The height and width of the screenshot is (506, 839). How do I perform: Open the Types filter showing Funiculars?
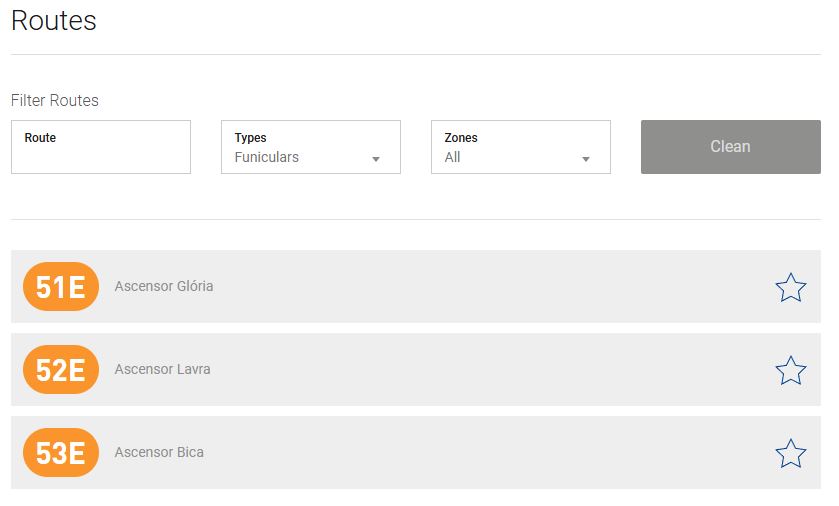click(x=300, y=157)
